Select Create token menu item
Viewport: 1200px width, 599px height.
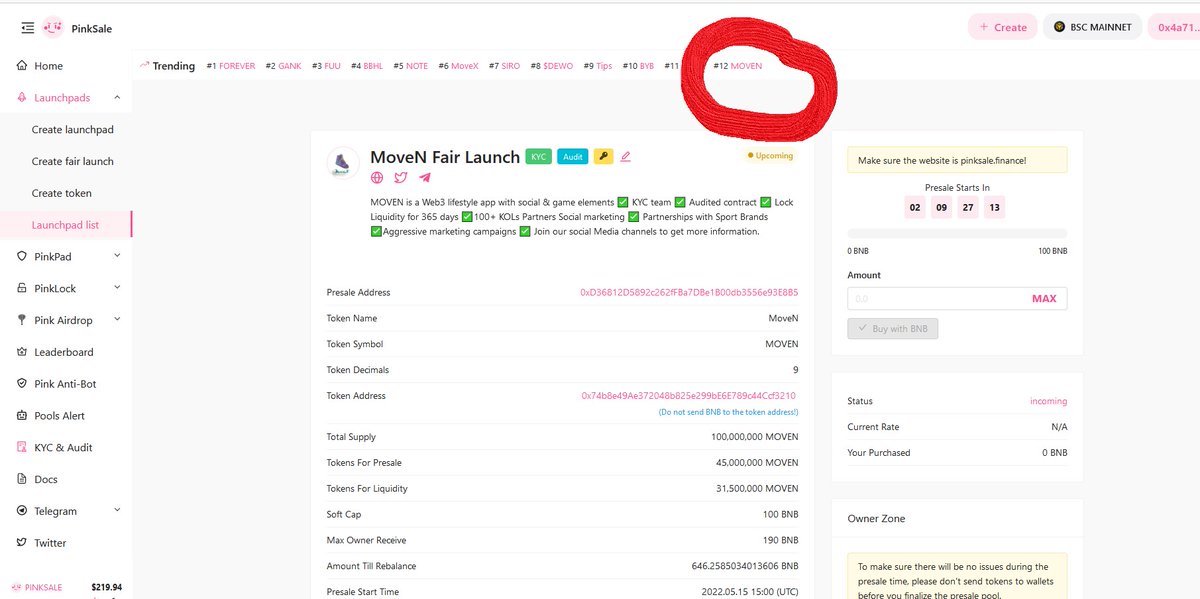click(62, 193)
